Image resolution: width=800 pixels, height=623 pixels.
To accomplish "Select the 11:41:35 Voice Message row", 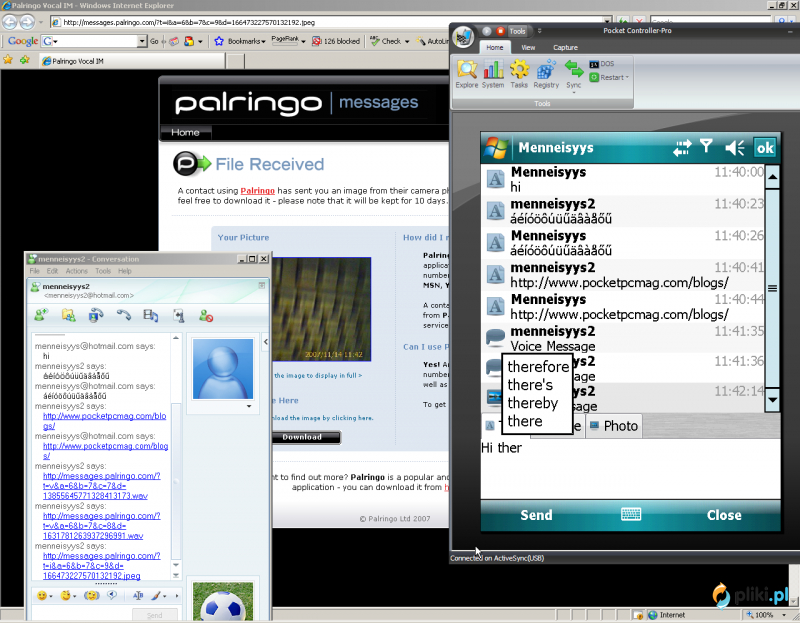I will point(622,339).
